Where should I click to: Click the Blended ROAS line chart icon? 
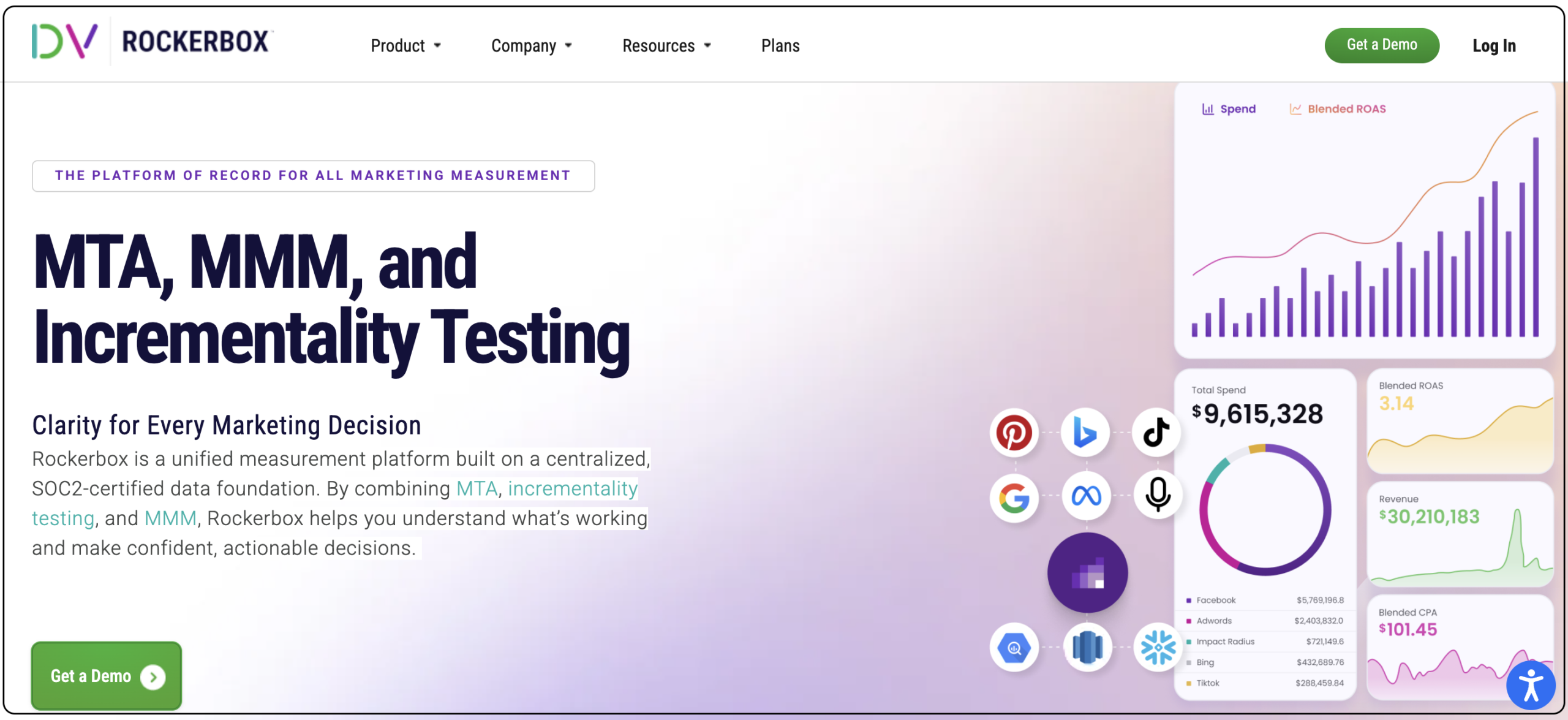coord(1295,109)
